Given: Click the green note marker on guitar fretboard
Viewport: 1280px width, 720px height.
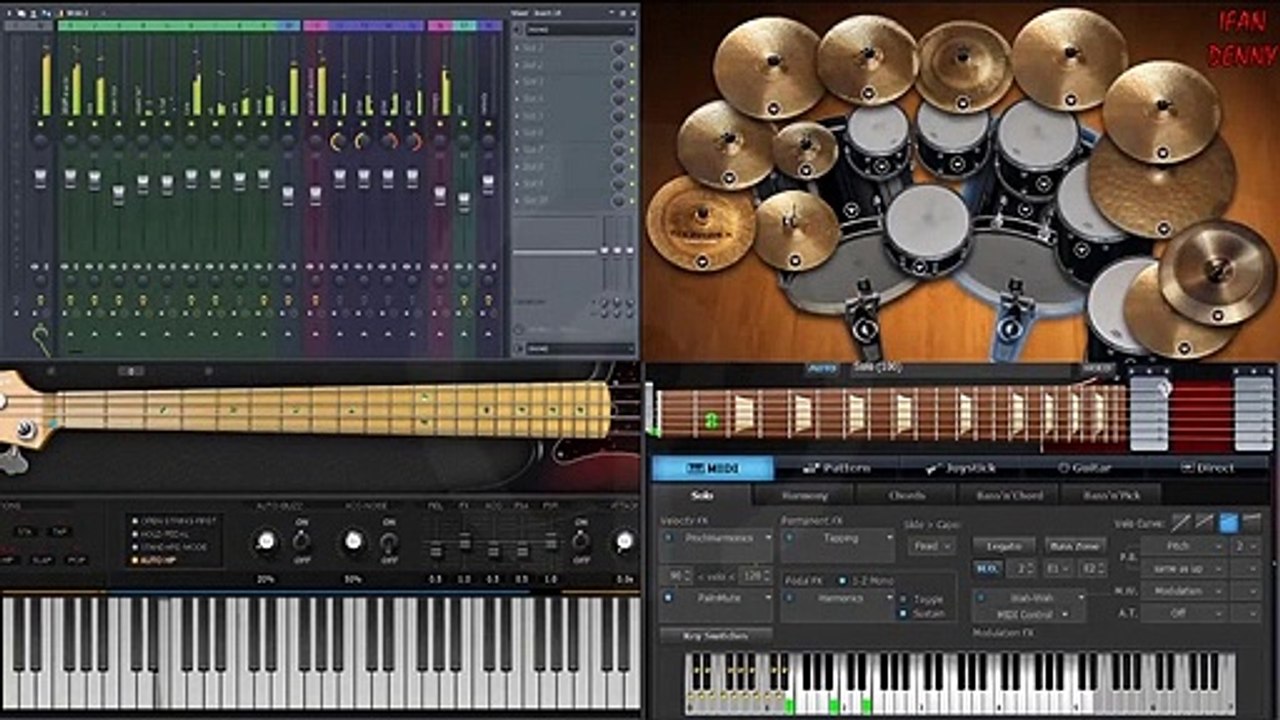Looking at the screenshot, I should [712, 422].
